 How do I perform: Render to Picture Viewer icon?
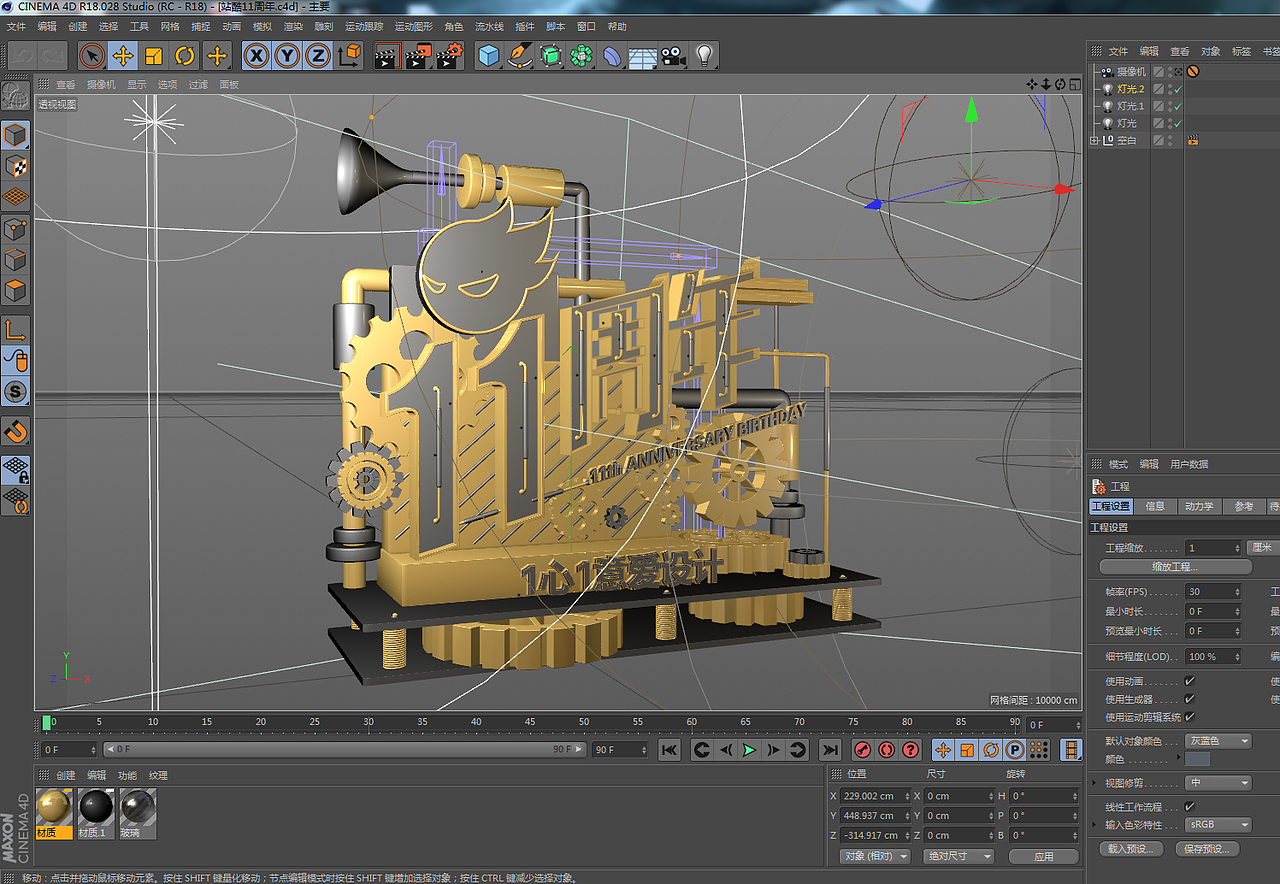(418, 56)
